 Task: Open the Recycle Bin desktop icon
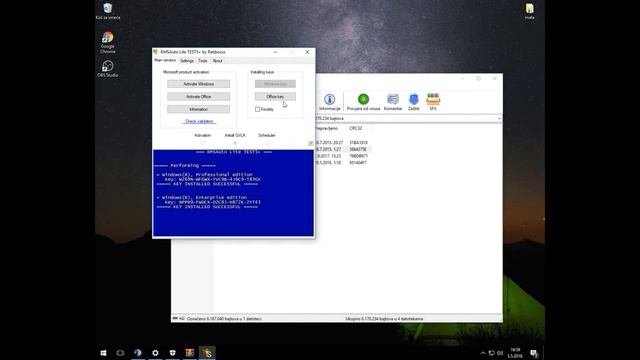(x=108, y=11)
